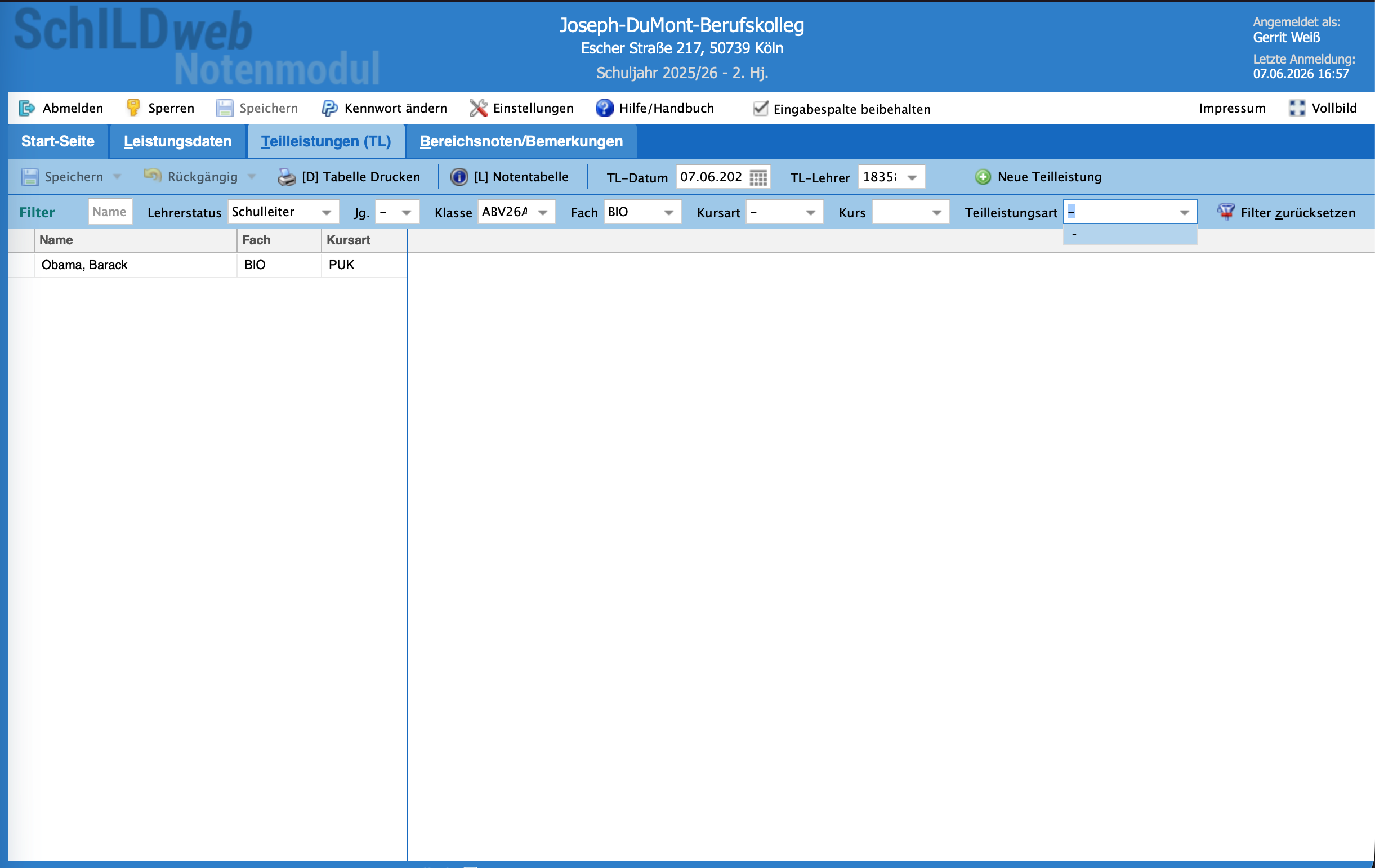The image size is (1375, 868).
Task: Click the Fach column header
Action: pos(279,240)
